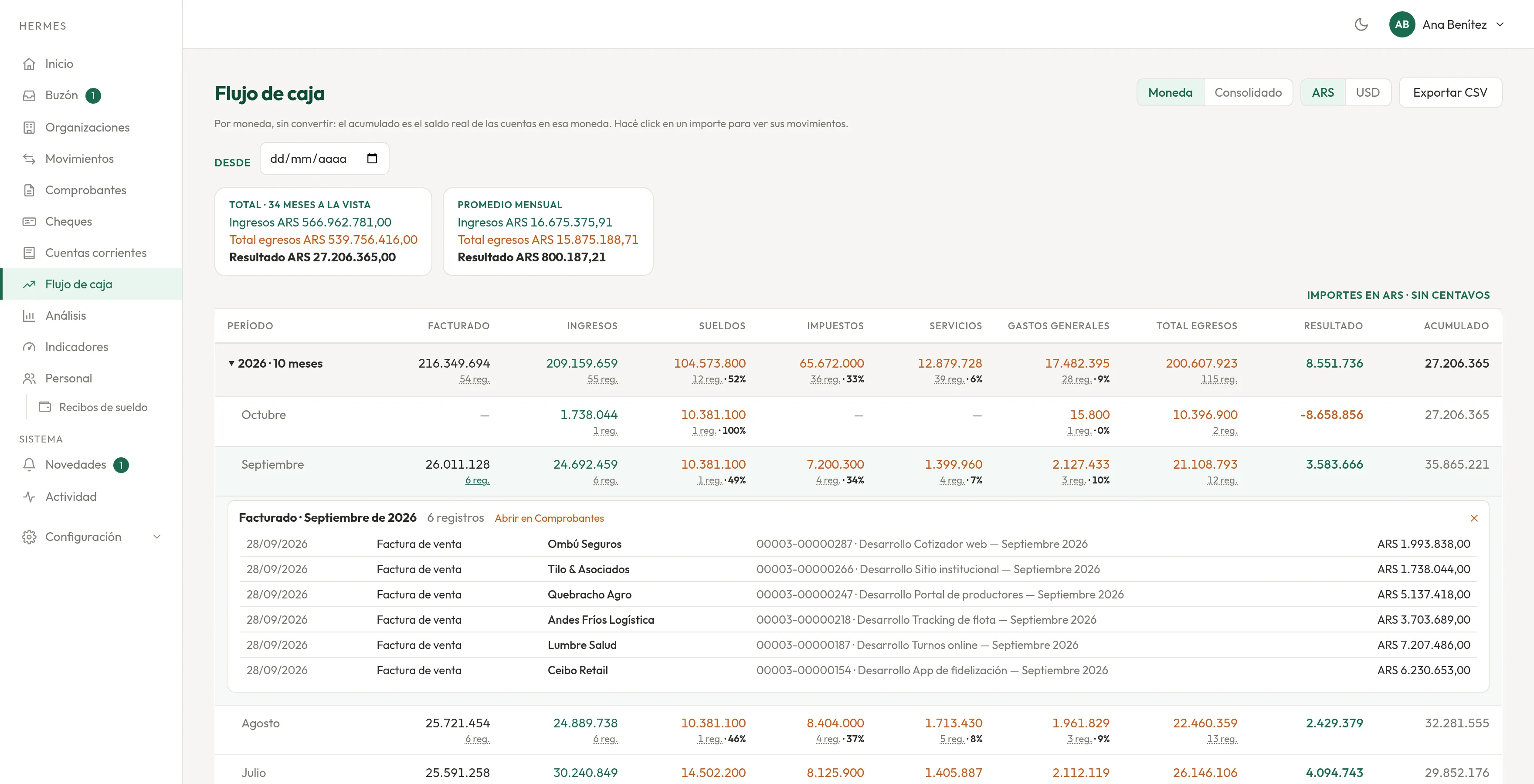Image resolution: width=1534 pixels, height=784 pixels.
Task: Open Cuentas corrientes in the sidebar
Action: pos(95,253)
